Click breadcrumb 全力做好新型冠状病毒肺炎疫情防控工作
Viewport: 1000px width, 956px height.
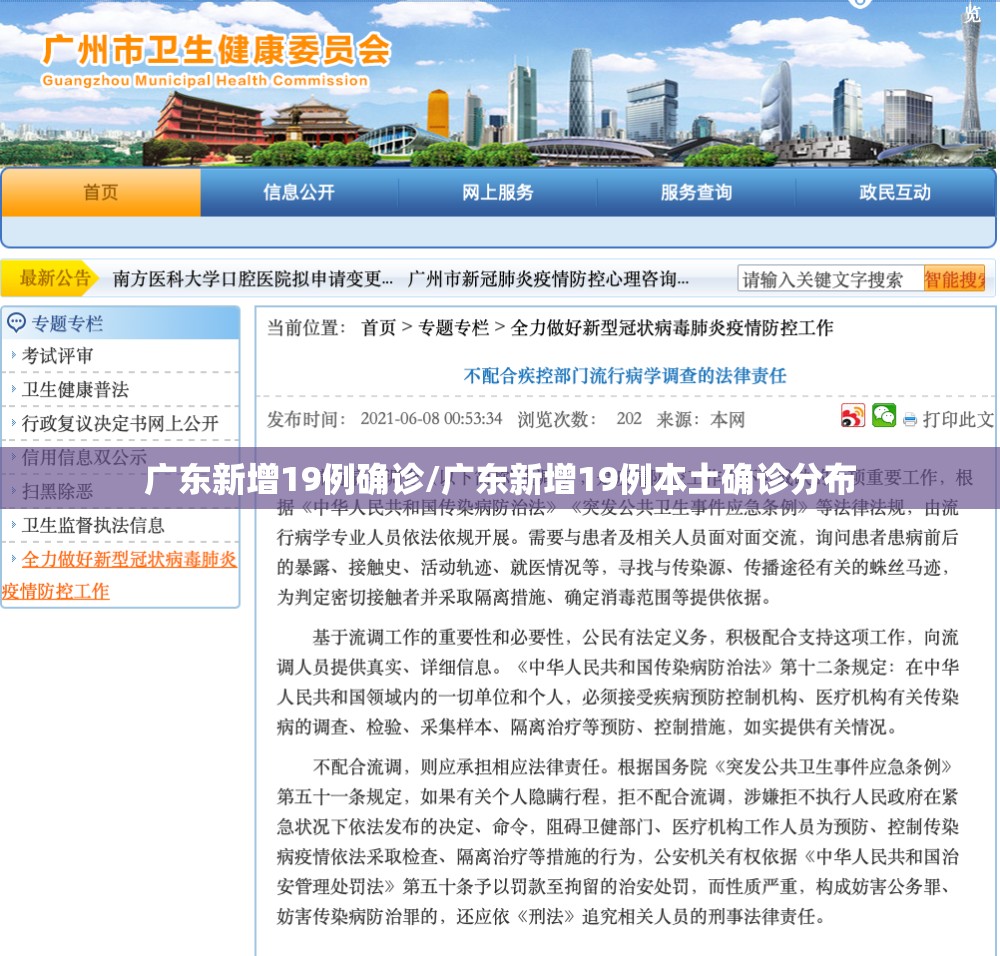coord(672,328)
